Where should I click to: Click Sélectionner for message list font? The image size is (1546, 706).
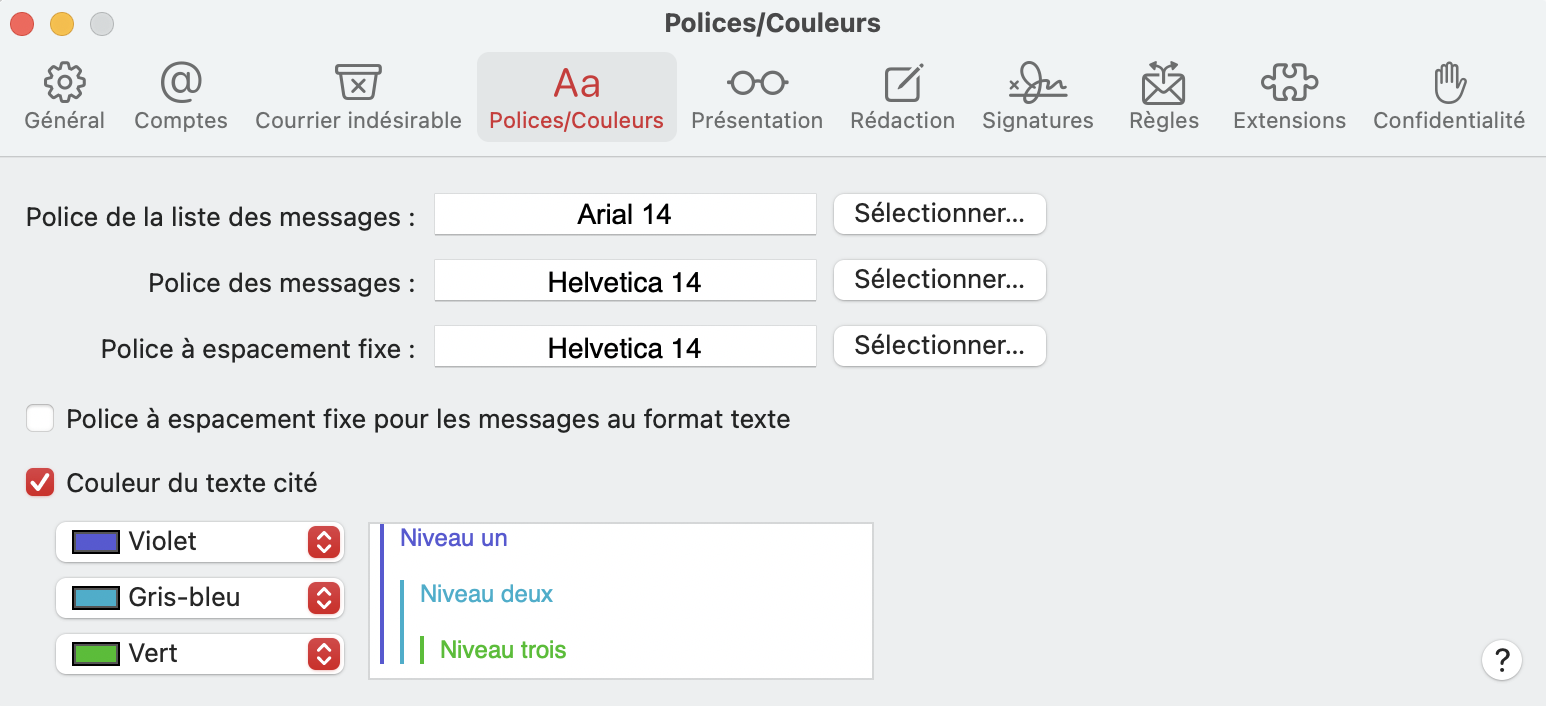click(939, 214)
